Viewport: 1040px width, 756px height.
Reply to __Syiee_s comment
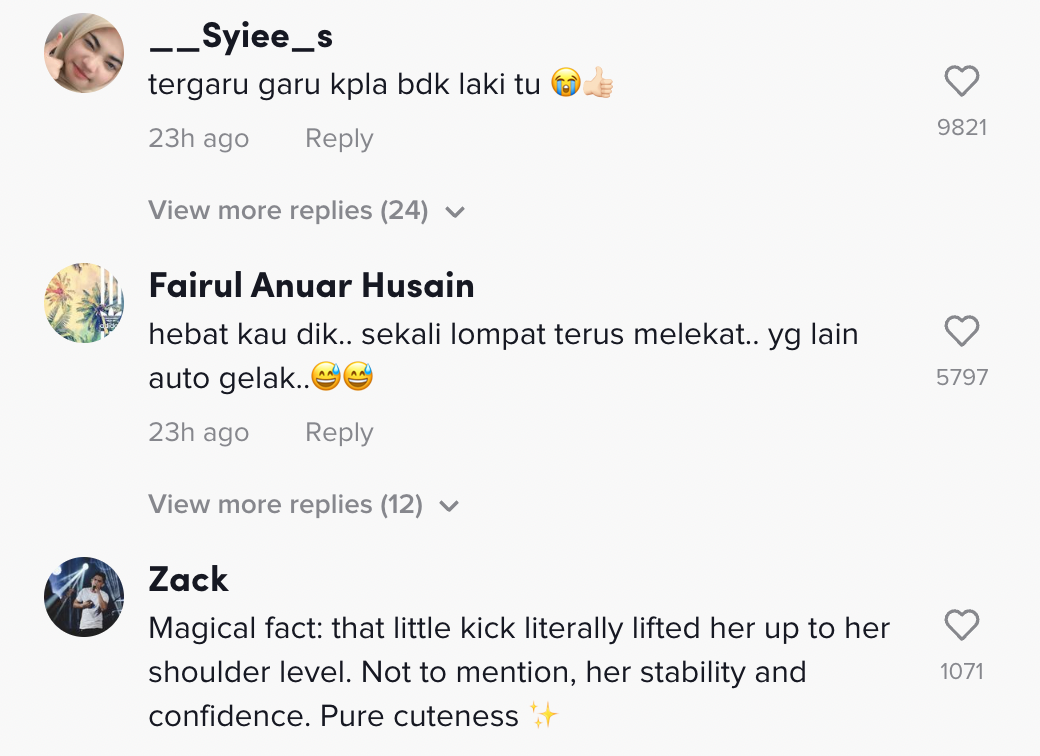pyautogui.click(x=339, y=139)
